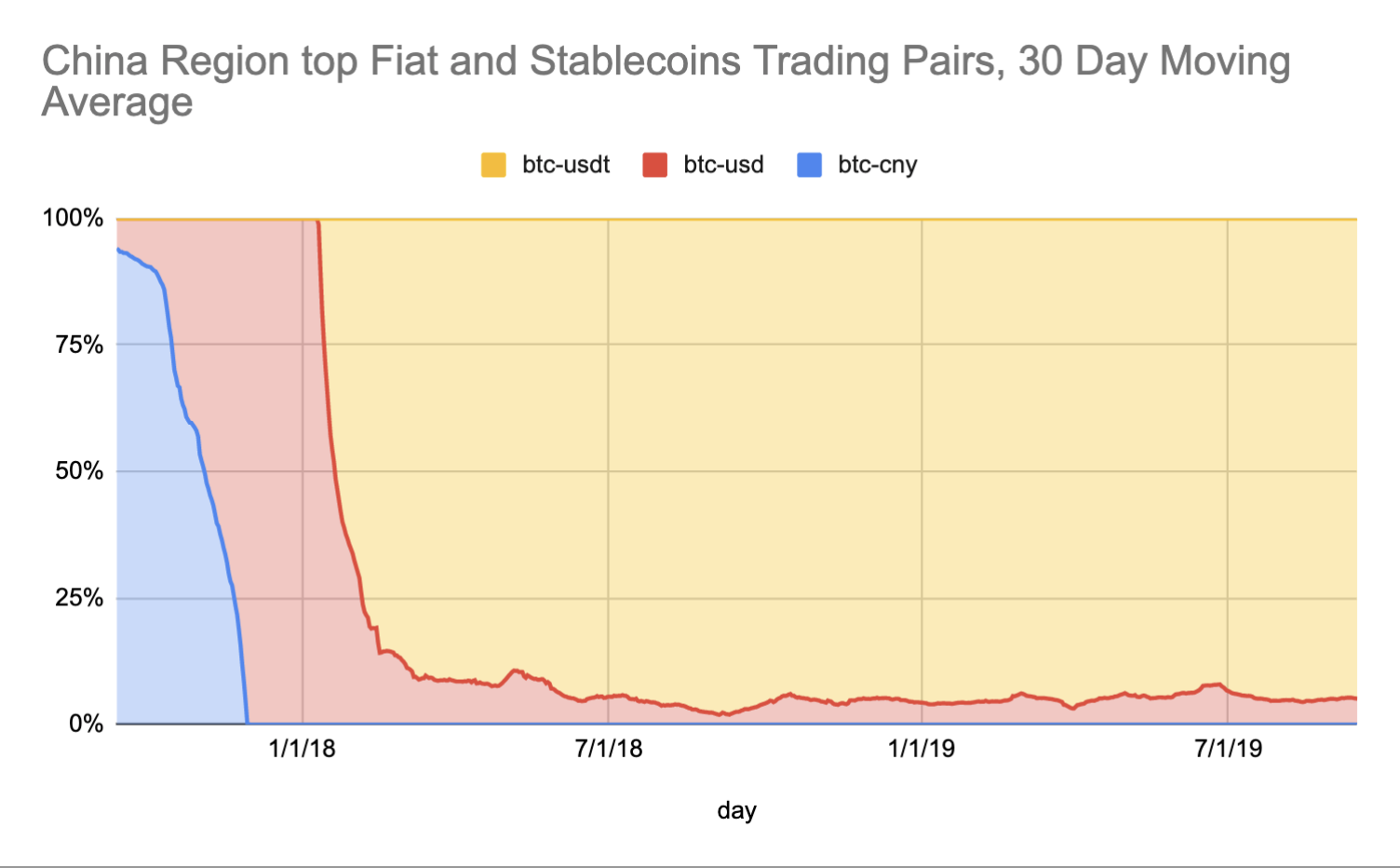Click the yellow btc-usdt legend swatch
Viewport: 1400px width, 868px height.
coord(493,165)
